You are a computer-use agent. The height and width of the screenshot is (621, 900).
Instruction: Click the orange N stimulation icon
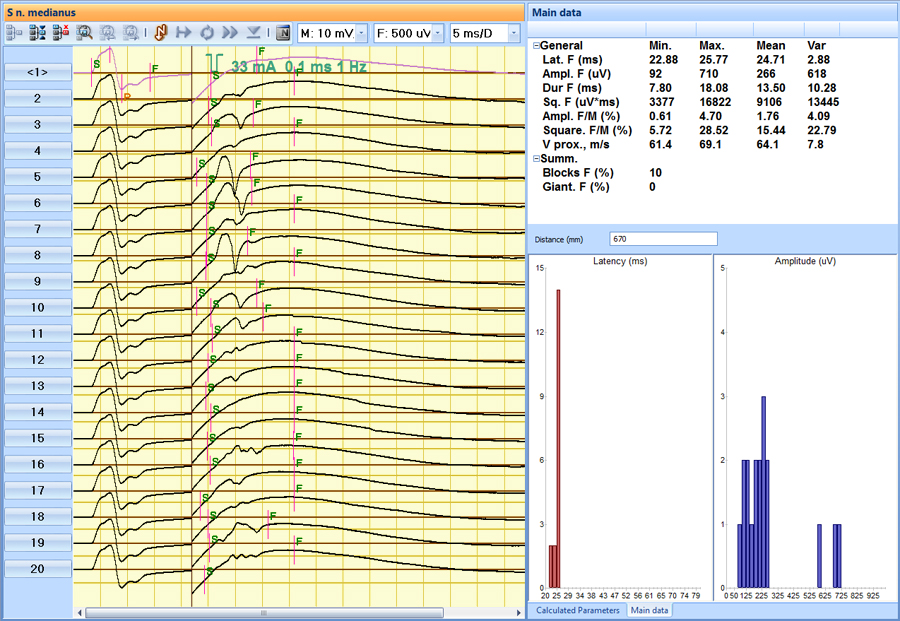pyautogui.click(x=160, y=33)
